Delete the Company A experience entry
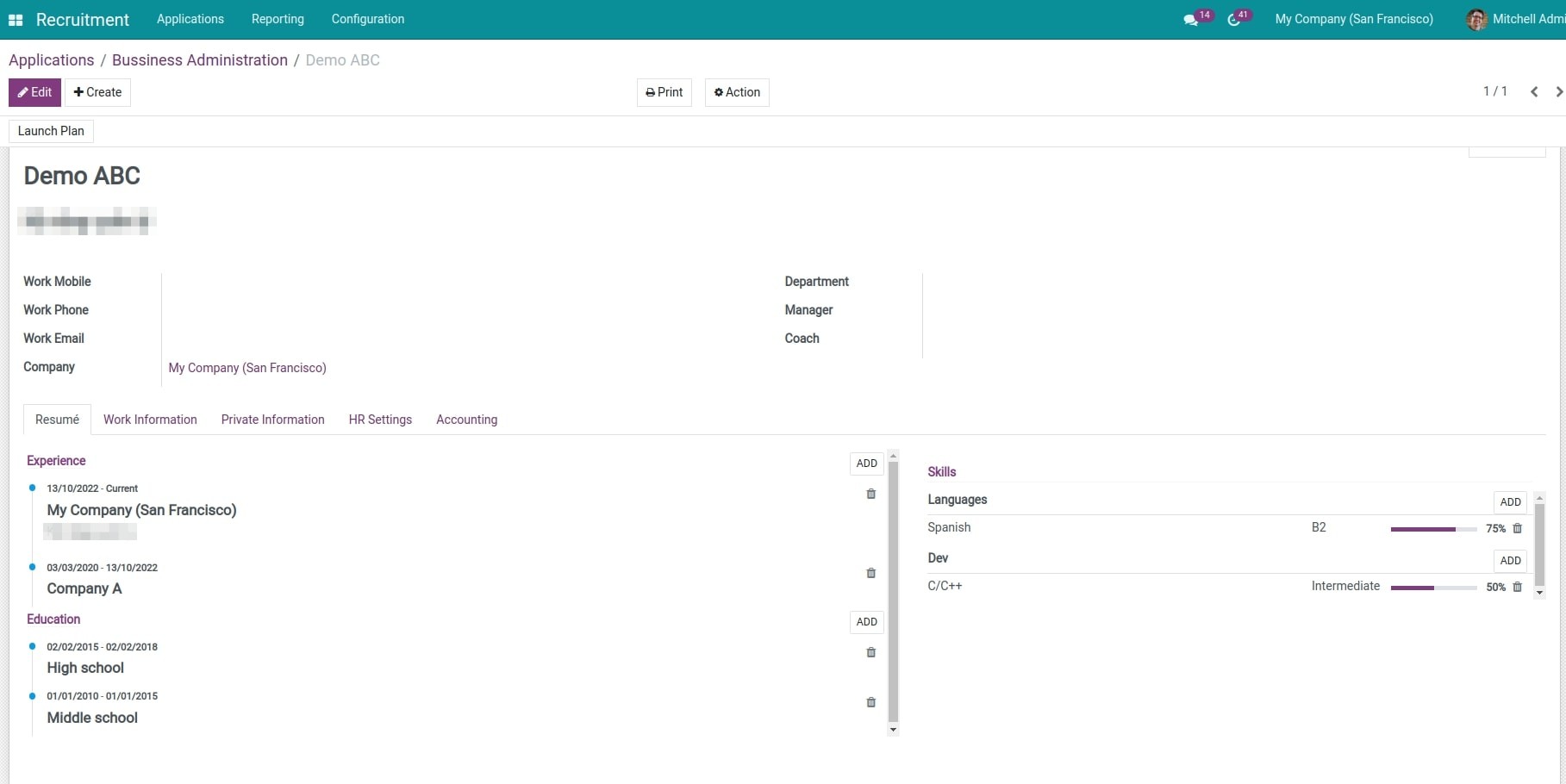The width and height of the screenshot is (1566, 784). (x=870, y=574)
